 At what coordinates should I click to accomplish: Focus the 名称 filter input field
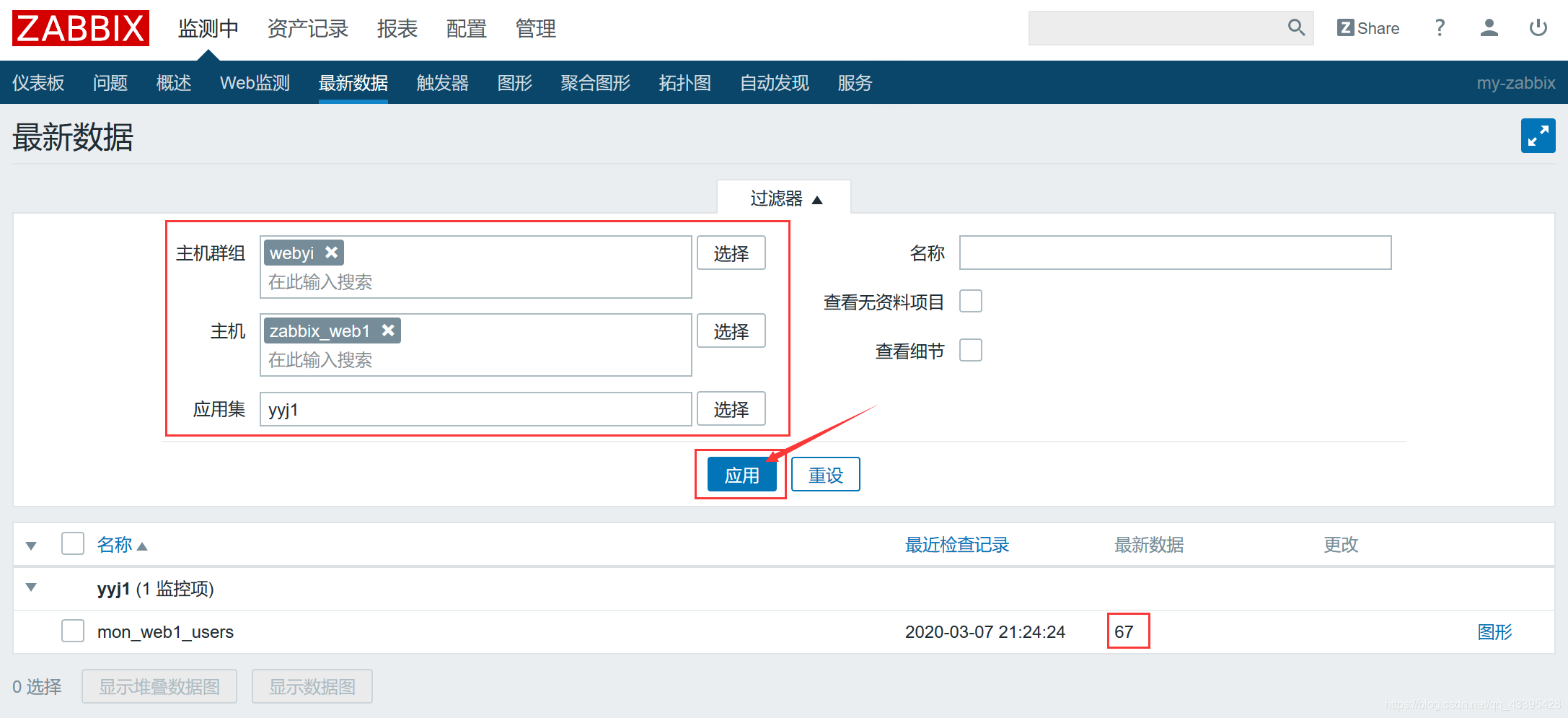(x=1176, y=253)
